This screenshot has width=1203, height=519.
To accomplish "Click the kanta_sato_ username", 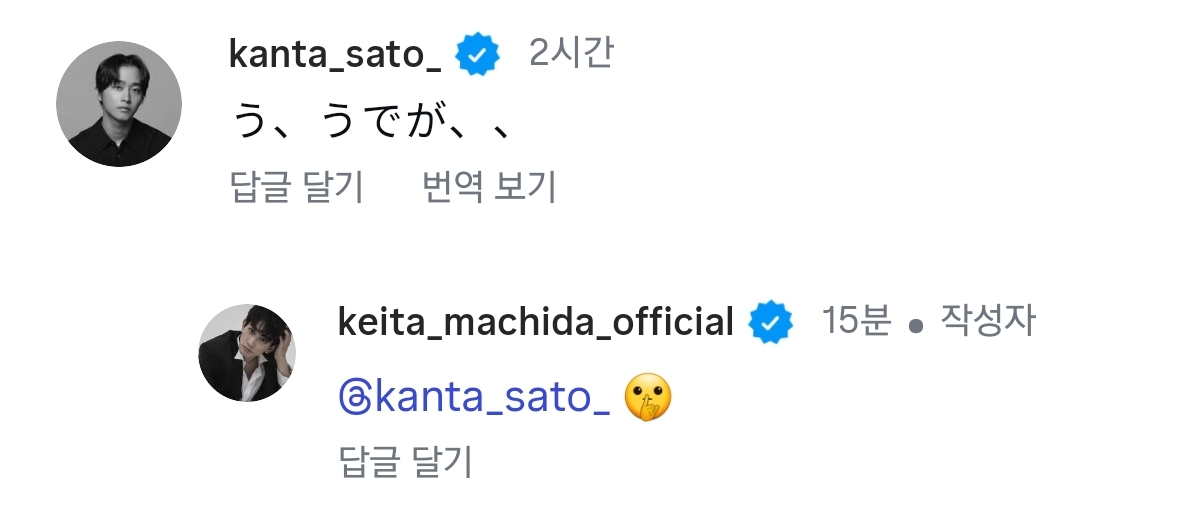I will click(335, 54).
